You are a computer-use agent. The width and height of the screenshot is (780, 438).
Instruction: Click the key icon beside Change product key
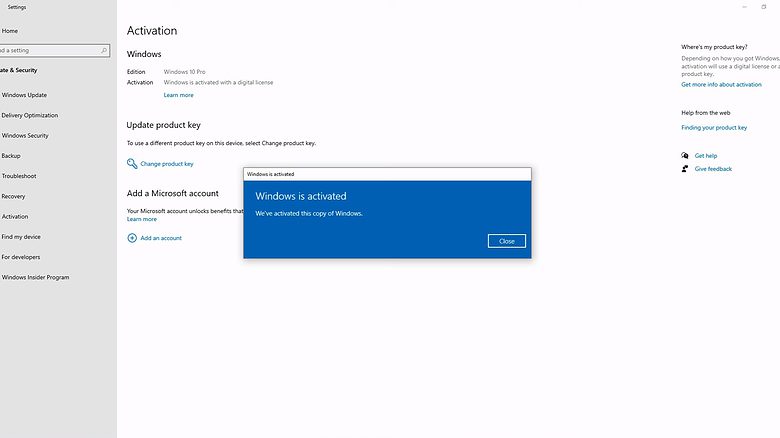coord(132,163)
